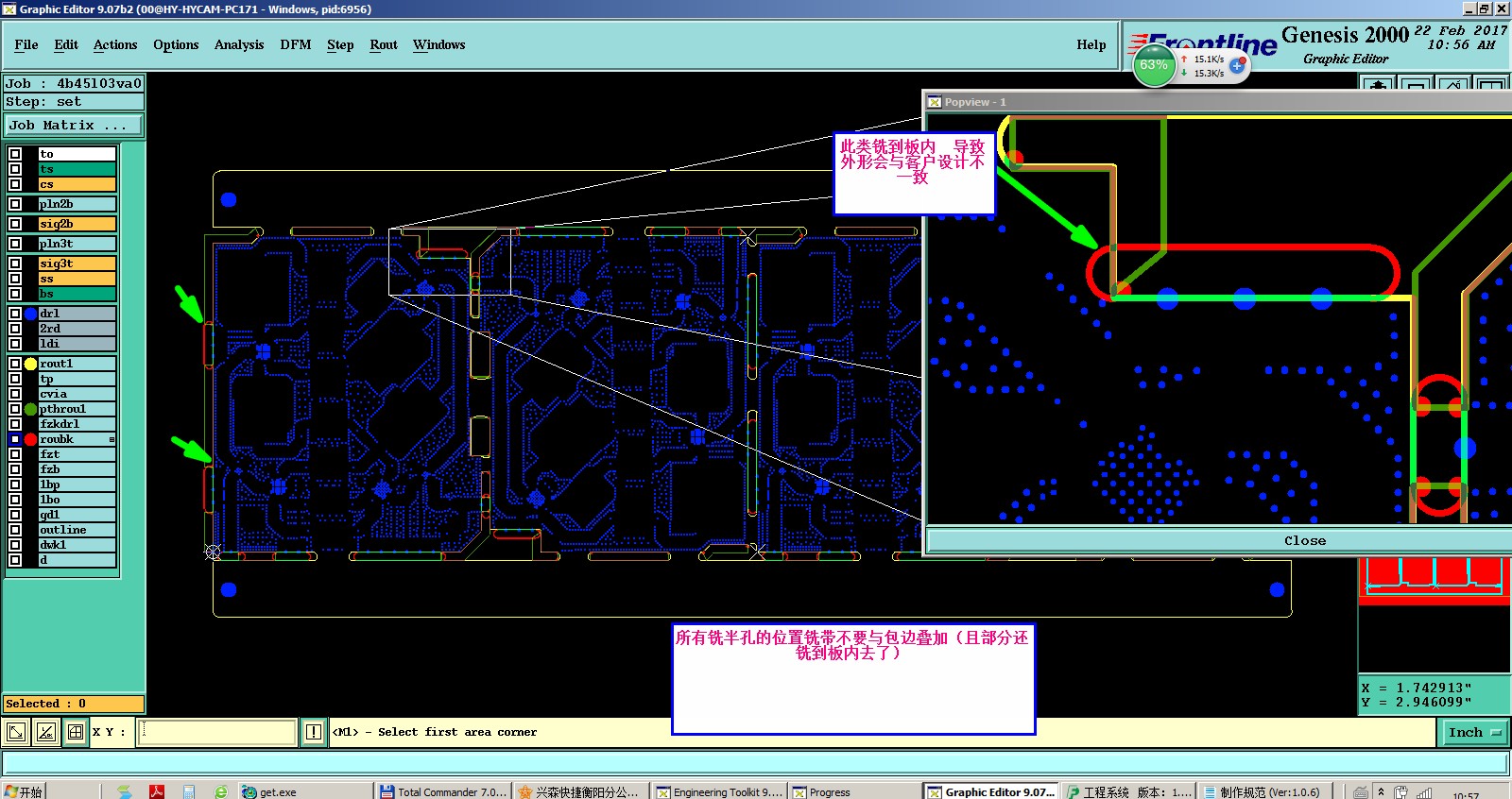Screen dimensions: 1512x799
Task: Select layer fzb in the layer list
Action: [x=77, y=469]
